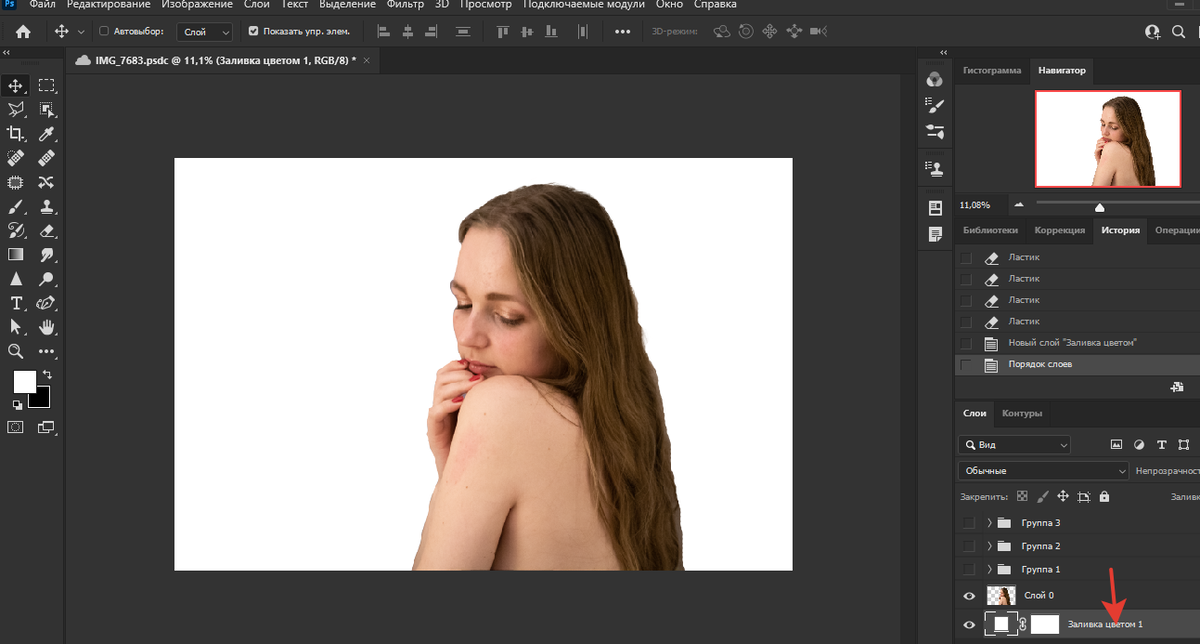Select the Horizontal Type tool

coord(16,303)
